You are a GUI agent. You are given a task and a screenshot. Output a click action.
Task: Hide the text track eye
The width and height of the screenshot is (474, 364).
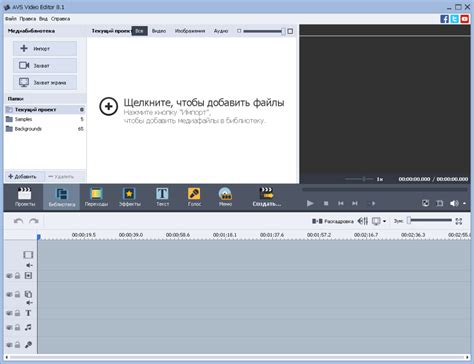click(x=9, y=313)
